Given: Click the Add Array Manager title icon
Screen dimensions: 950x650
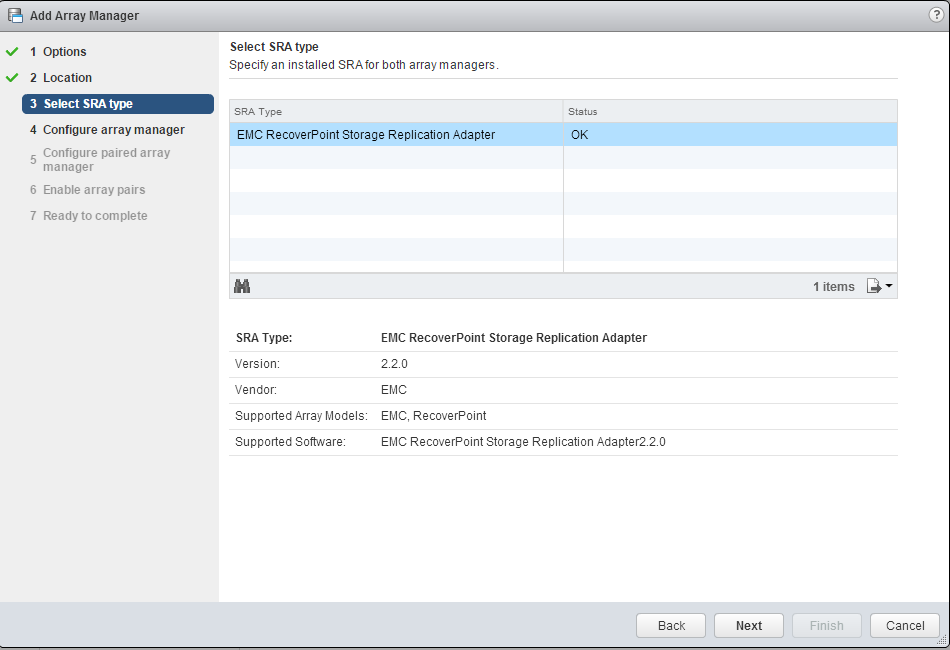Looking at the screenshot, I should tap(15, 16).
